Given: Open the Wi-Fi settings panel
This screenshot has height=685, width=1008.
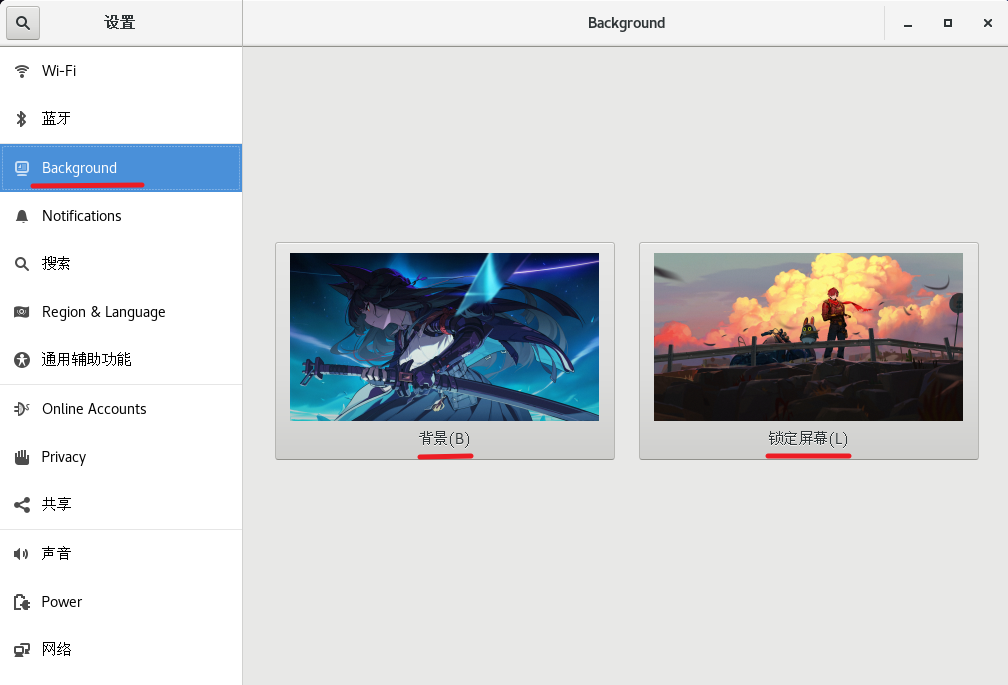Looking at the screenshot, I should coord(121,71).
